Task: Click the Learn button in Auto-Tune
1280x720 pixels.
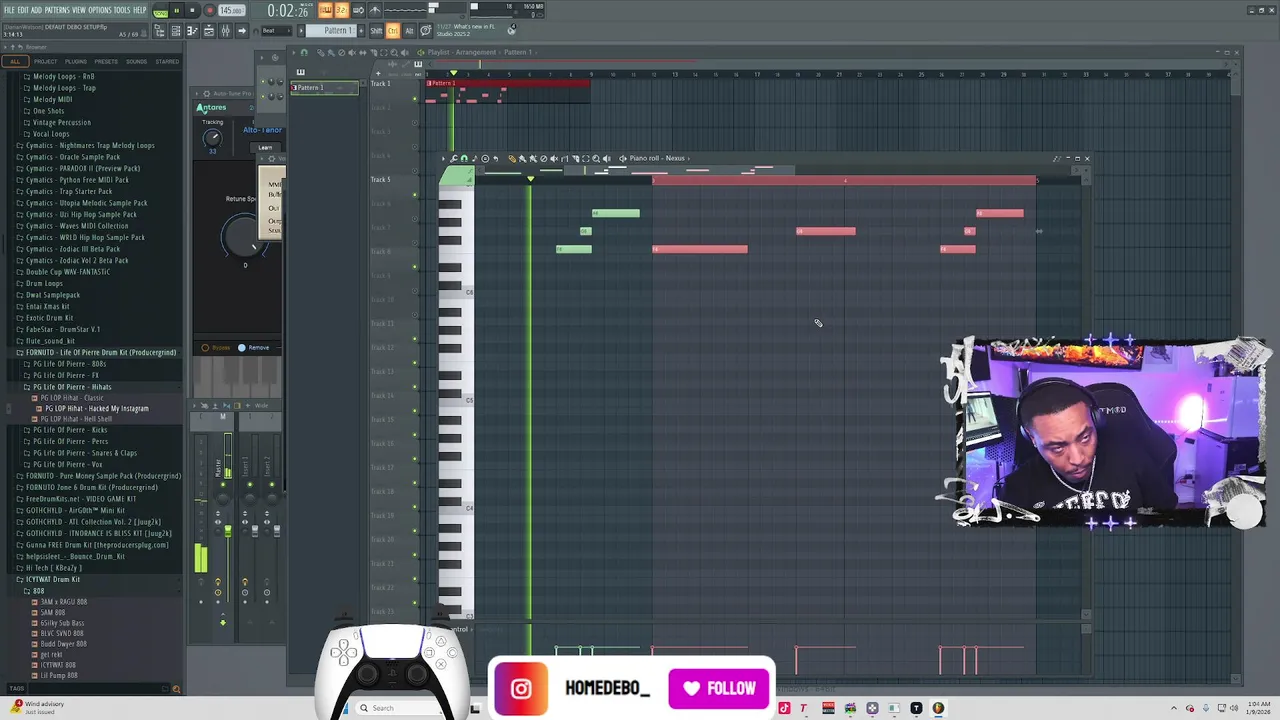Action: [265, 147]
